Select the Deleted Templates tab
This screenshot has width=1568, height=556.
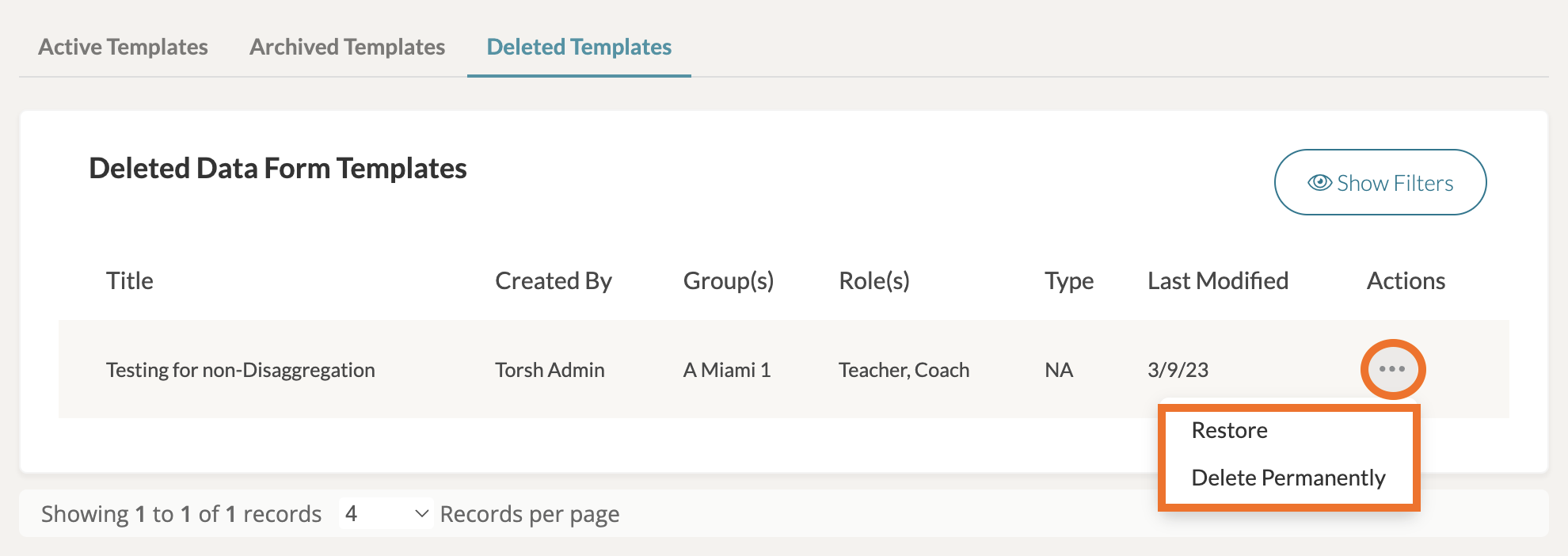(579, 48)
